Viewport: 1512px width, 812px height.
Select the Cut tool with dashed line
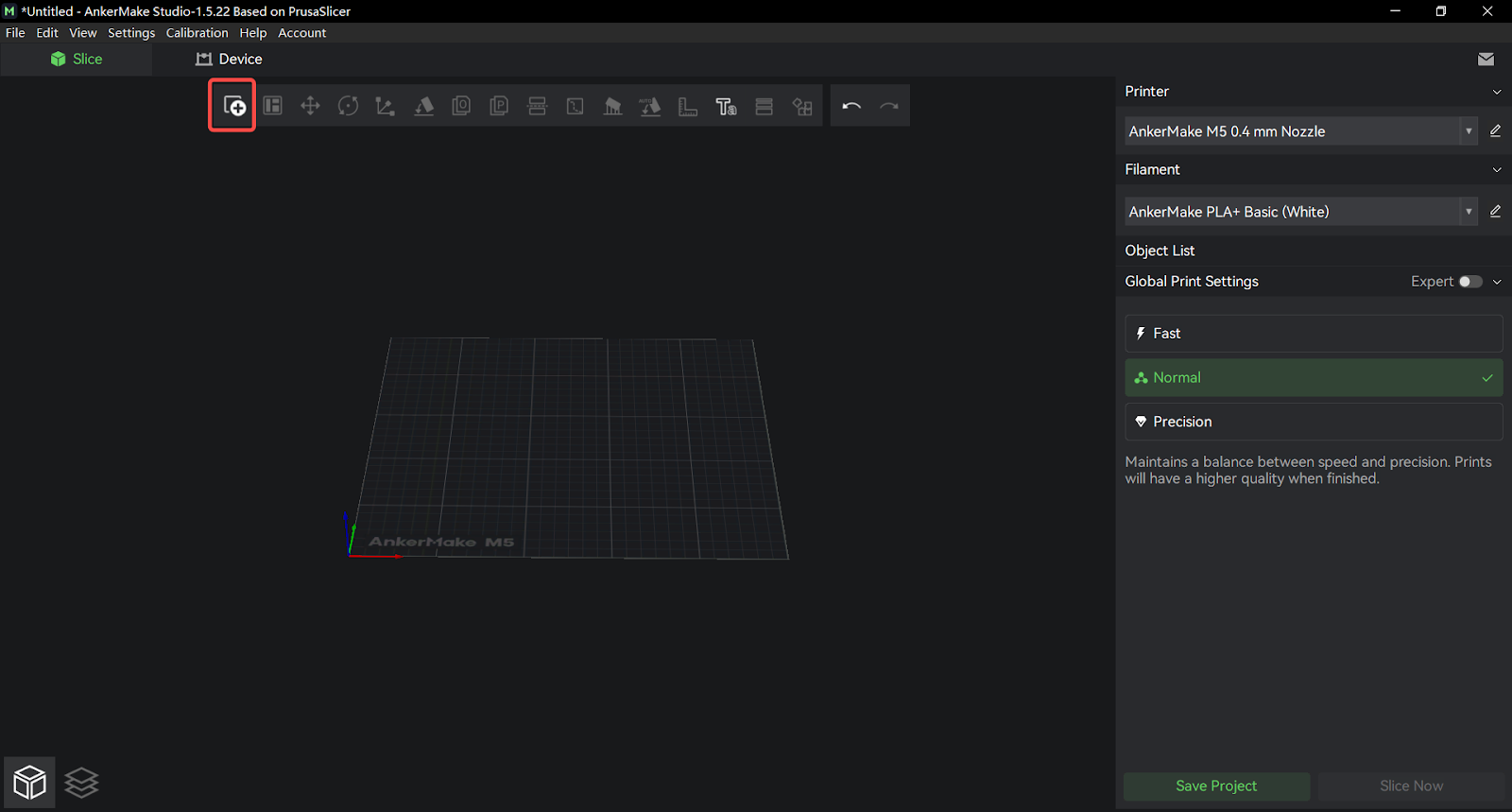(537, 106)
